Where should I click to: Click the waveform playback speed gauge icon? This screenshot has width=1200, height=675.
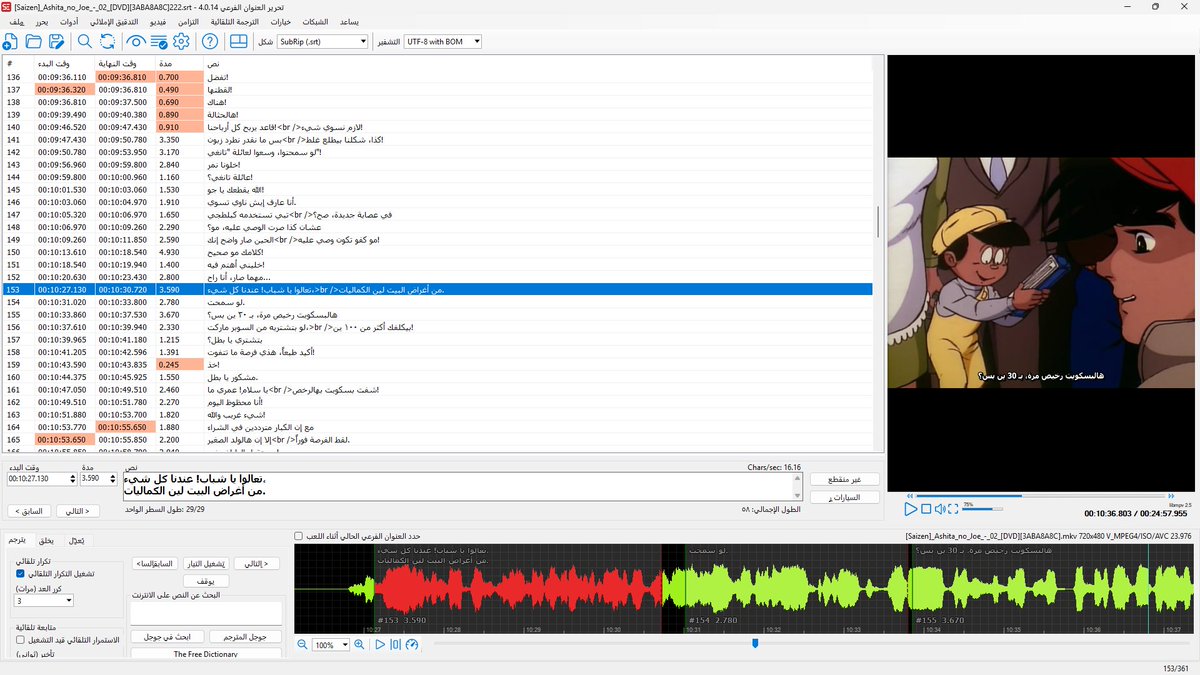[411, 645]
